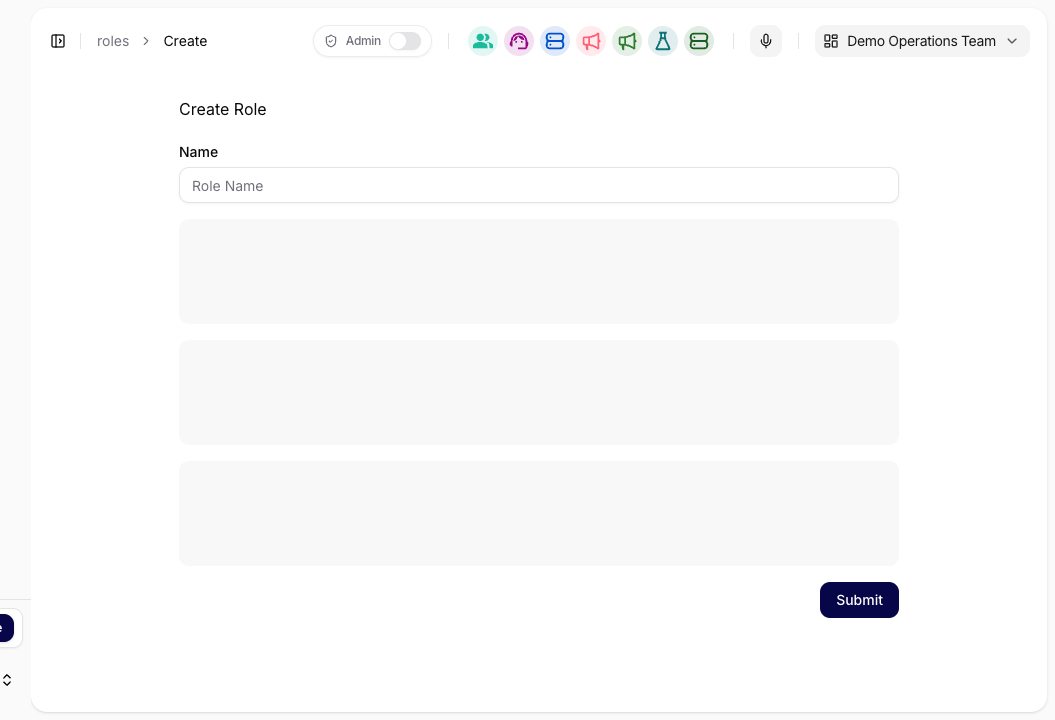Image resolution: width=1055 pixels, height=720 pixels.
Task: Submit the new role form
Action: click(859, 600)
